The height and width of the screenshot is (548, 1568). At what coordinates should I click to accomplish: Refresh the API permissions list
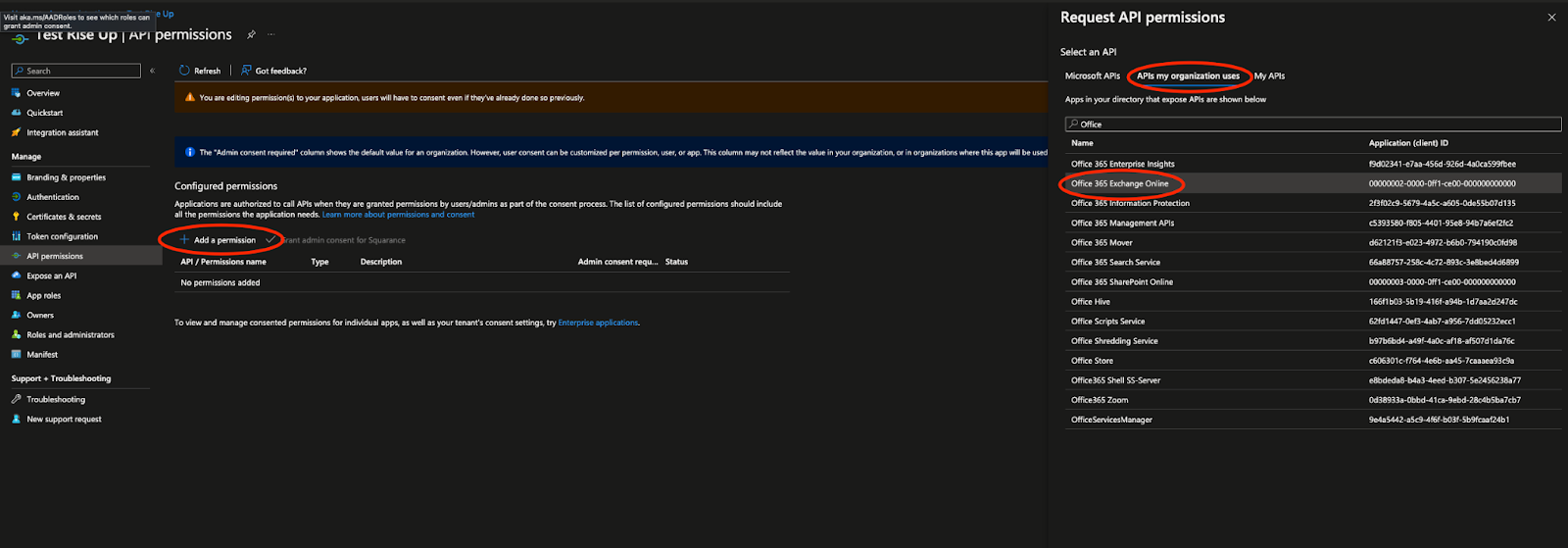200,71
